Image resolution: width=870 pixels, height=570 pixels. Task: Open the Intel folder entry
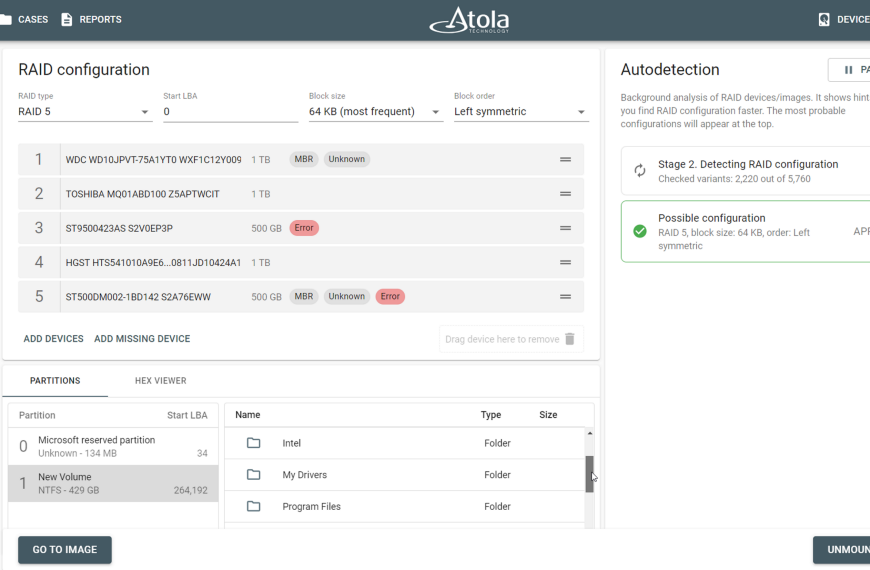(x=404, y=443)
